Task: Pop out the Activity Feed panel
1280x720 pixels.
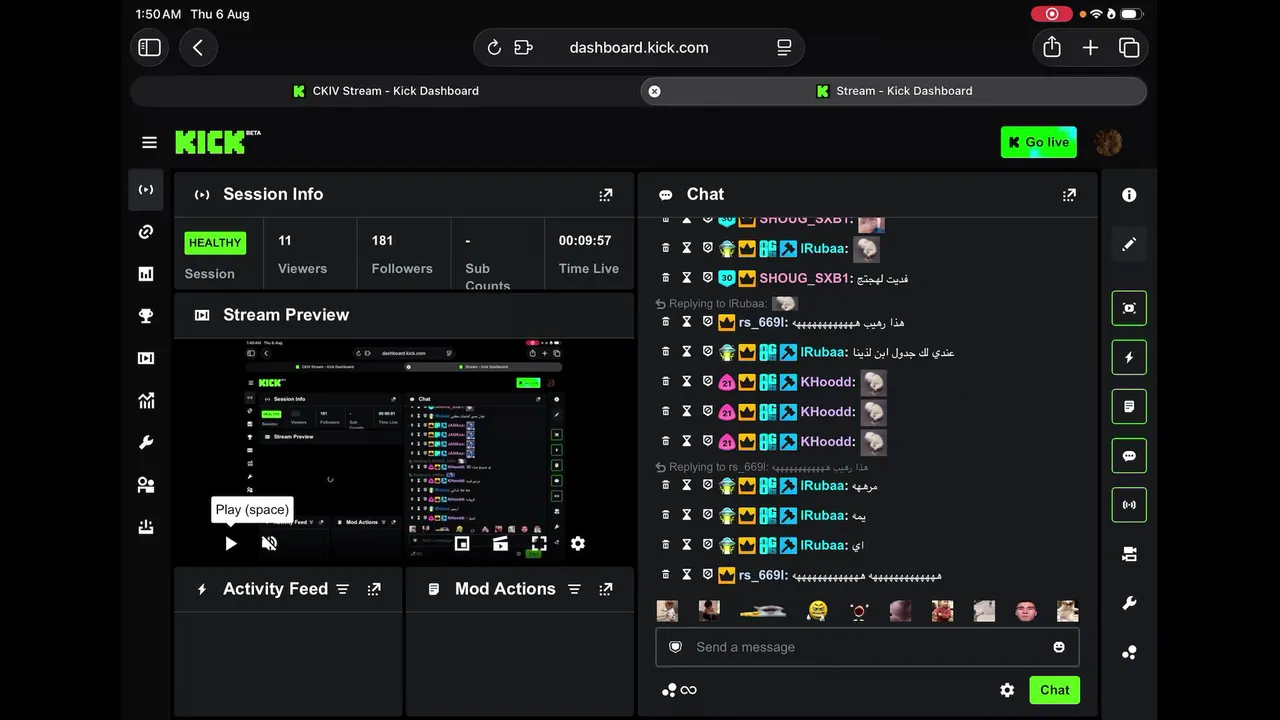Action: [x=374, y=589]
